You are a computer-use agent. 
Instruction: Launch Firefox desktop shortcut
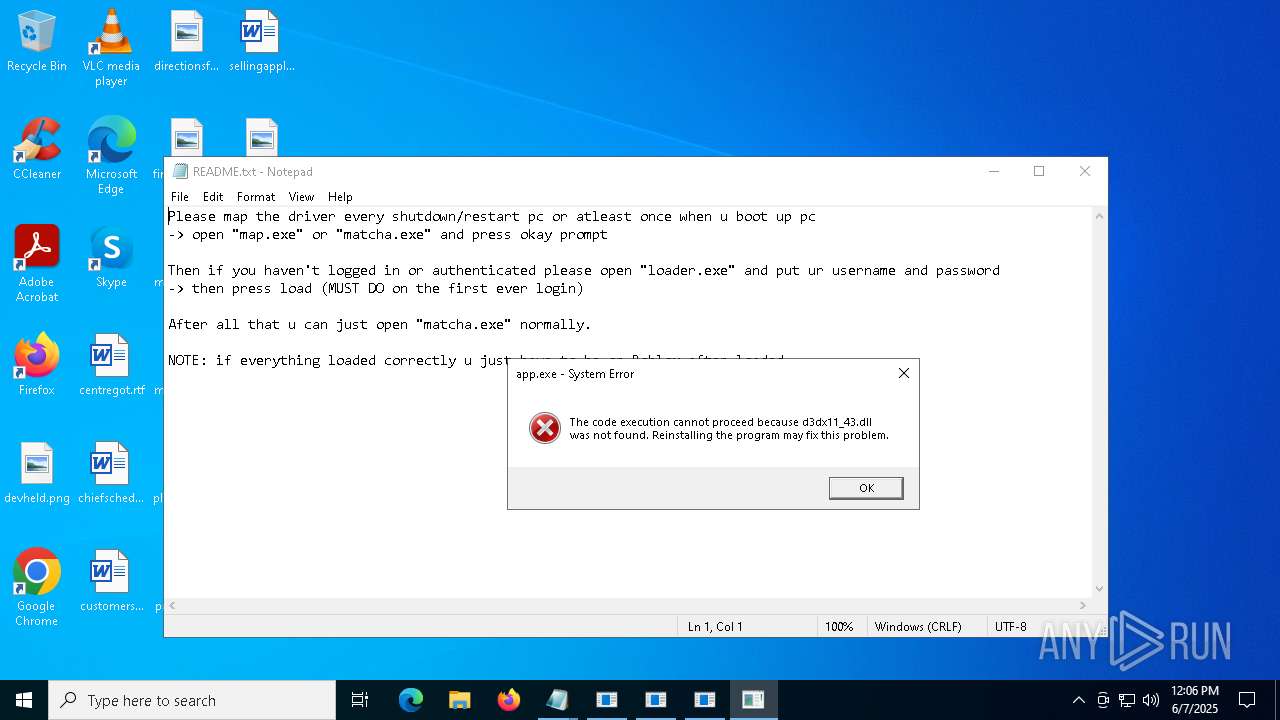(37, 365)
